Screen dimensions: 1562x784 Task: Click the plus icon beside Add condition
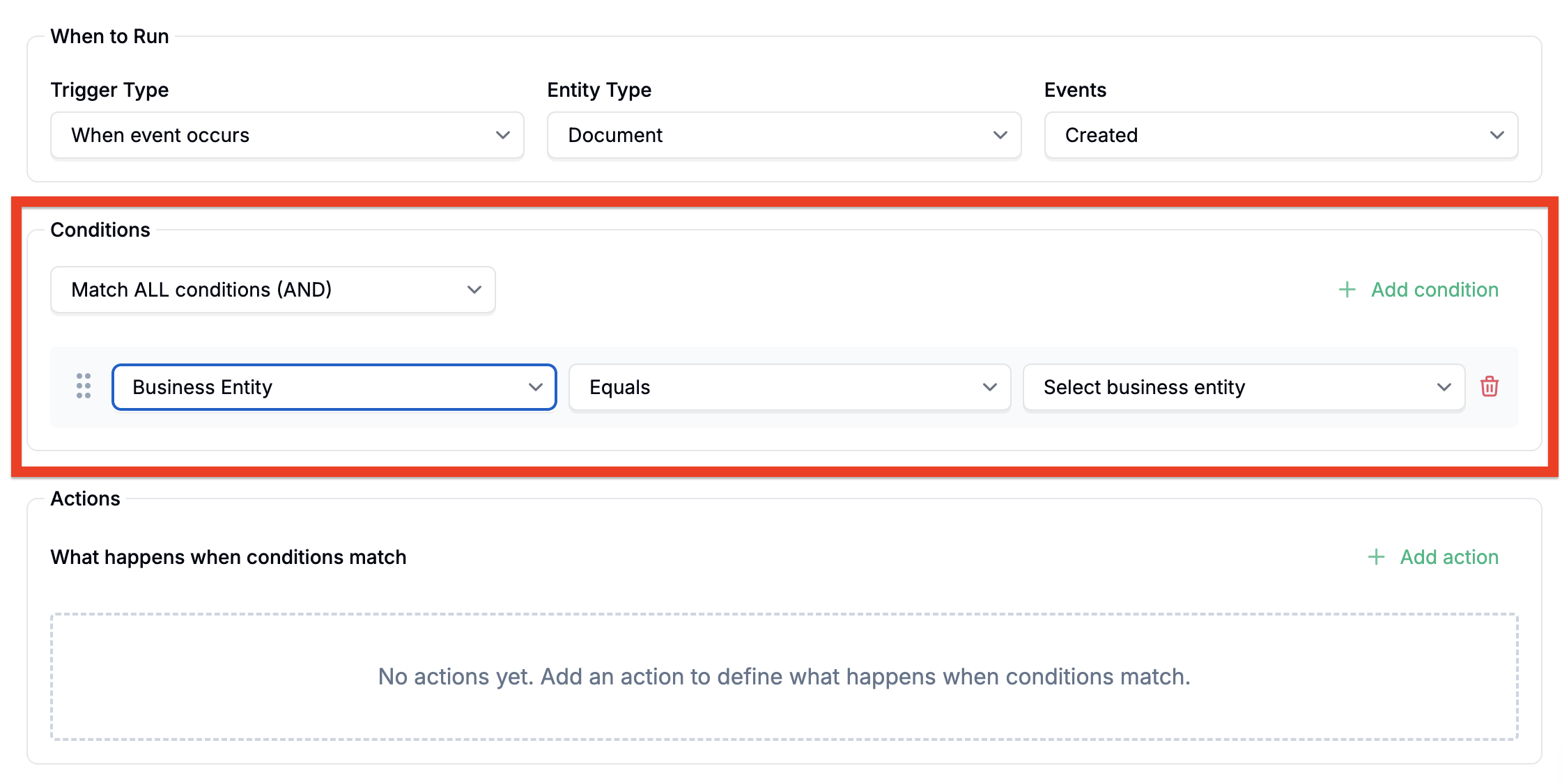[1347, 290]
